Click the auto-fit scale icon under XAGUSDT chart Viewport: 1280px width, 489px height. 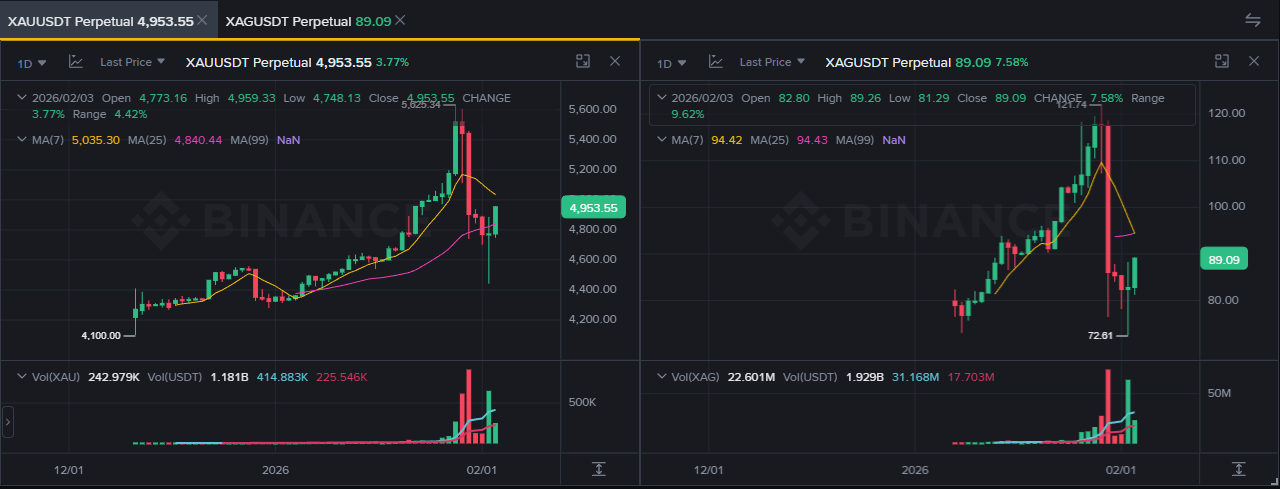coord(1239,469)
